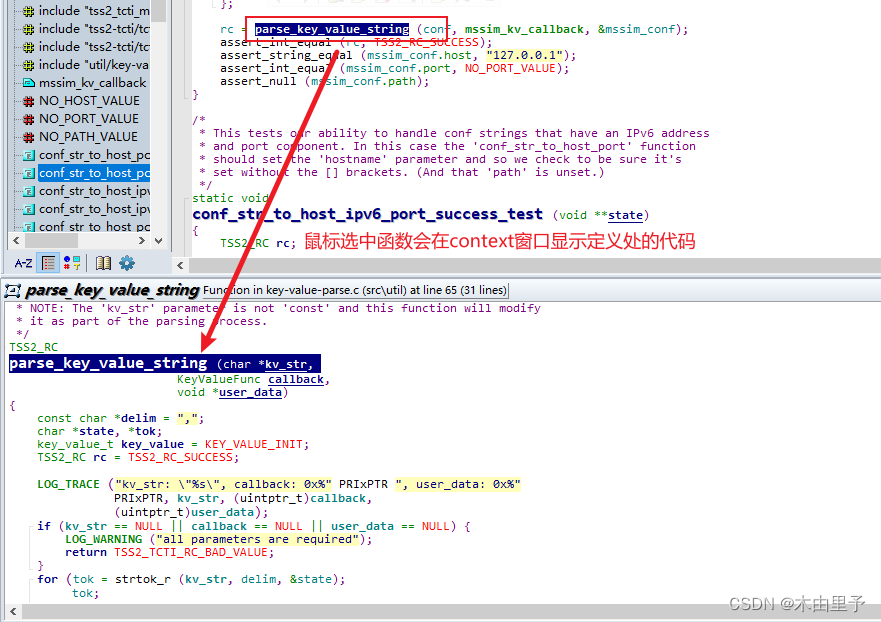Click the symbol list down scroll arrow
The width and height of the screenshot is (881, 622).
tap(157, 243)
